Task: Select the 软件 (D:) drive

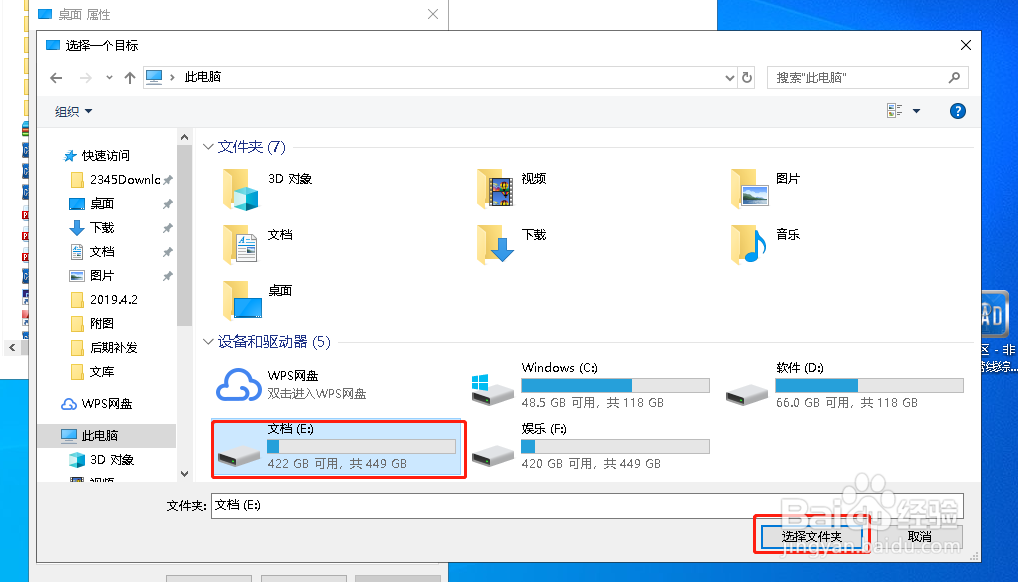Action: click(845, 386)
